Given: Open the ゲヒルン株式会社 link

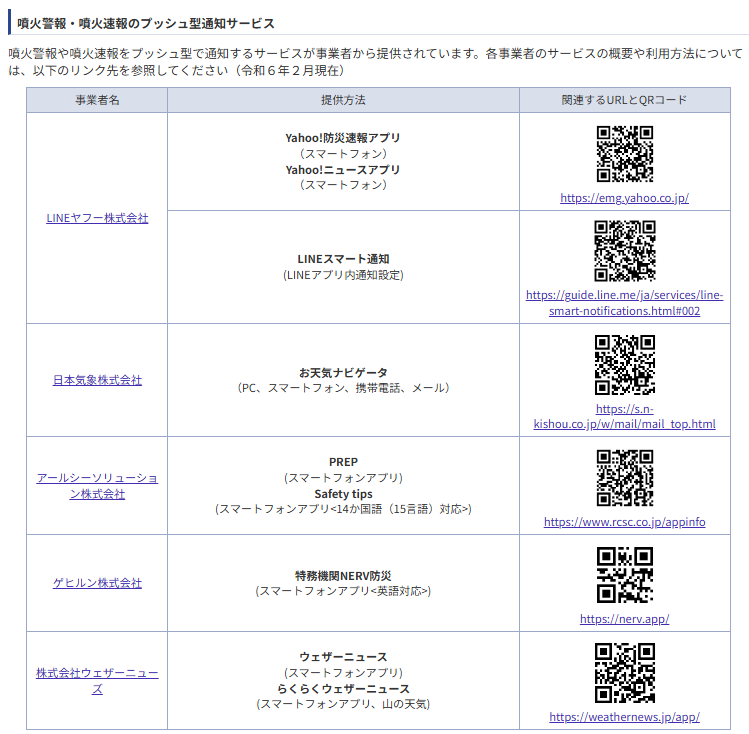Looking at the screenshot, I should click(x=97, y=583).
